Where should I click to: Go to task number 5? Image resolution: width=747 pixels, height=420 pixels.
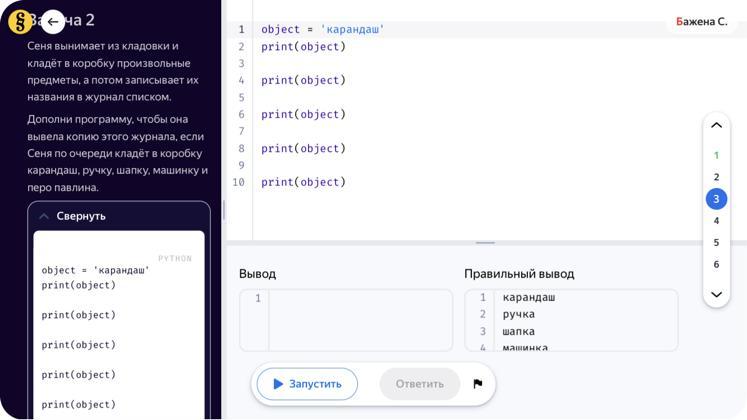click(716, 243)
